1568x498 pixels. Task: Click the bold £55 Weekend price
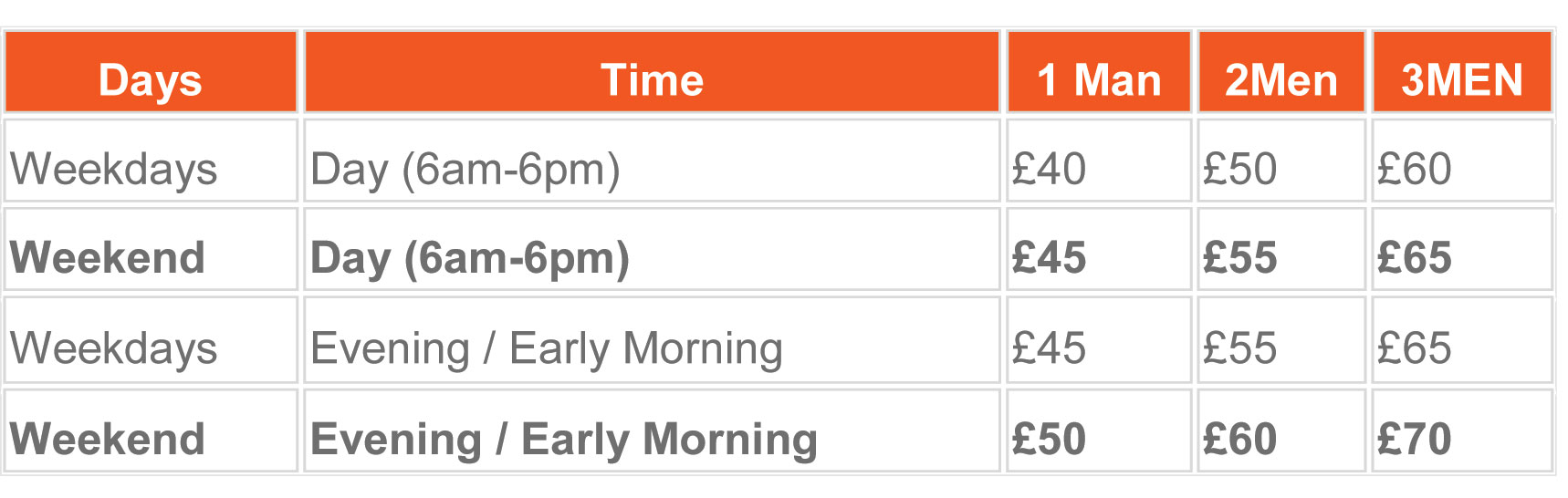point(1281,249)
